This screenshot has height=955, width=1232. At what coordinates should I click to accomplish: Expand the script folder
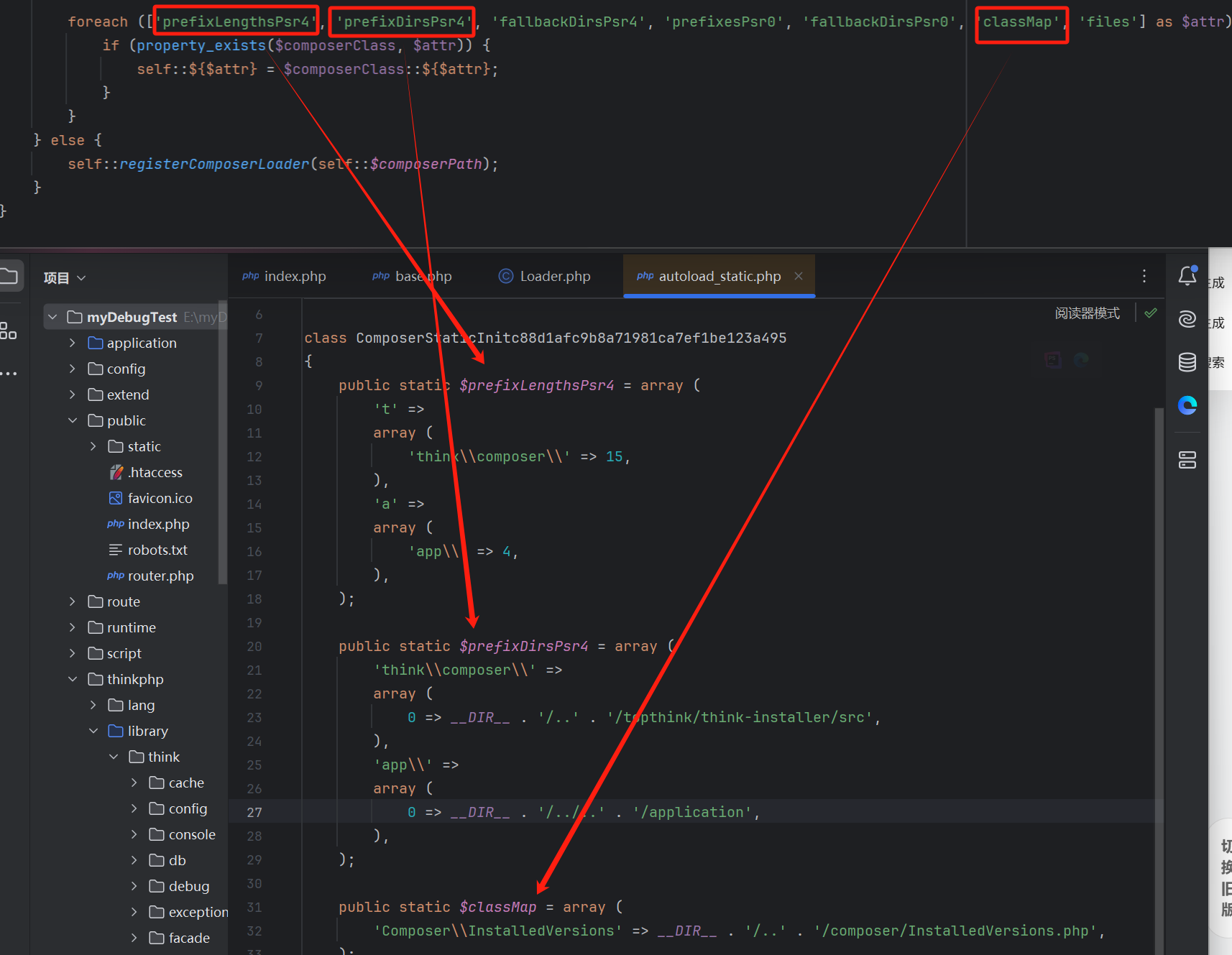coord(72,653)
